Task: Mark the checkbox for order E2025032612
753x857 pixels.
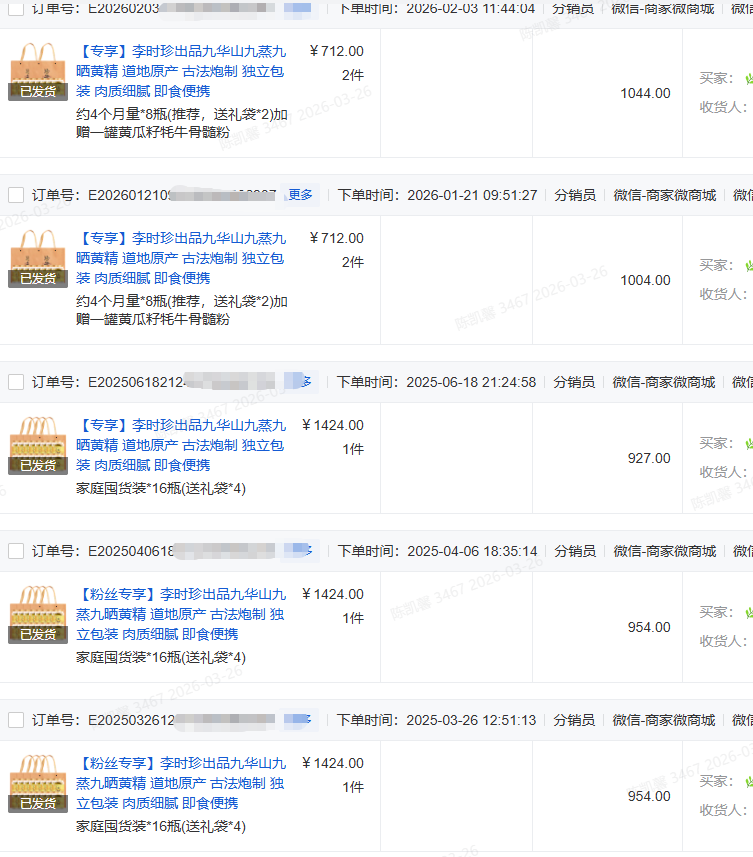Action: point(16,720)
